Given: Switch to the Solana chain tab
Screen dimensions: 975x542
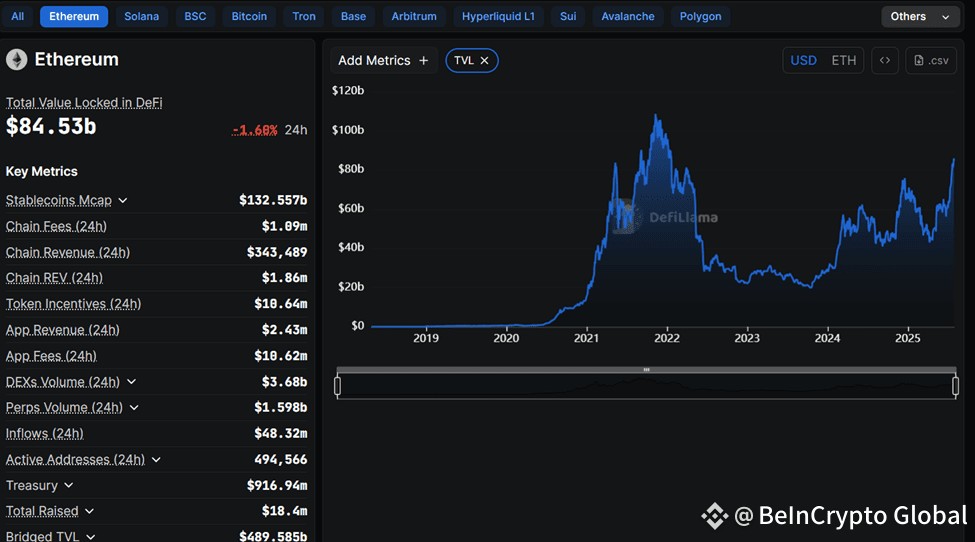Looking at the screenshot, I should click(141, 17).
